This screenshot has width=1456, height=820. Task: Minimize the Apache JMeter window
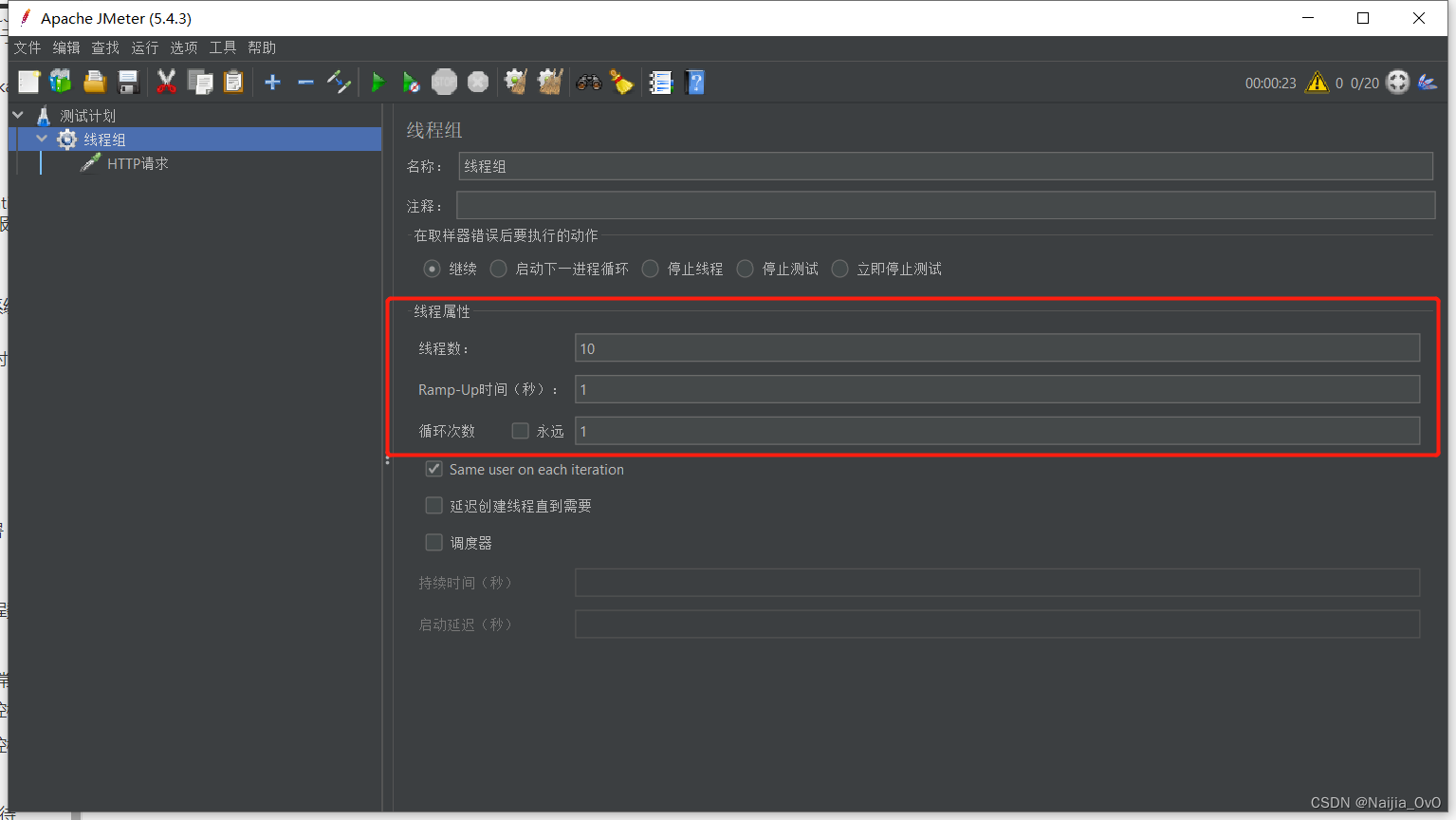1308,18
